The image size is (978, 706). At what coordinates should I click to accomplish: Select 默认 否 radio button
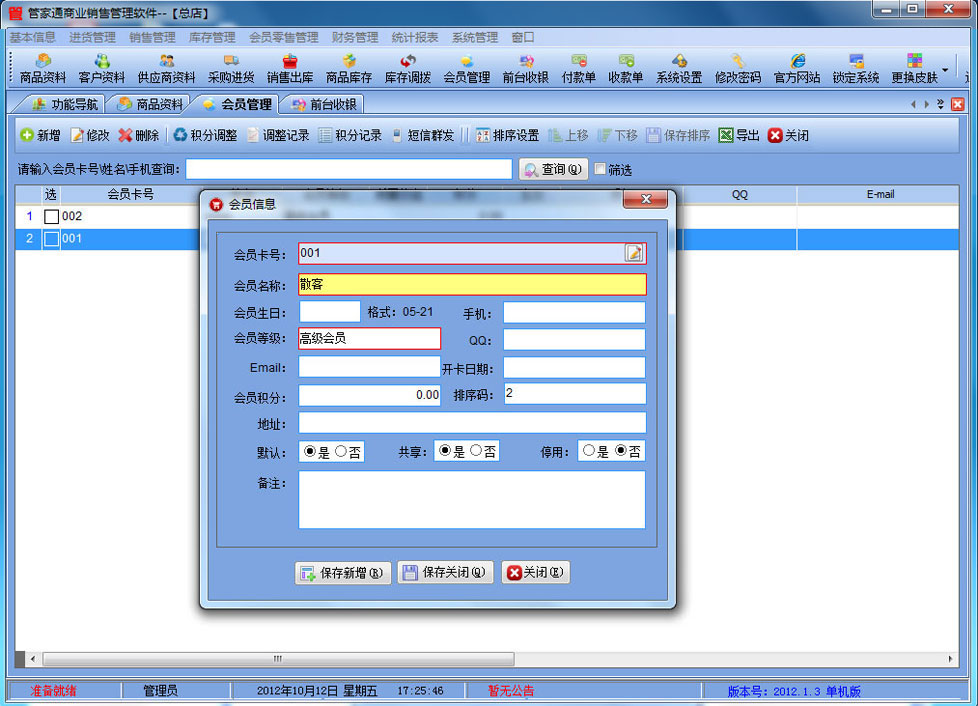click(341, 451)
